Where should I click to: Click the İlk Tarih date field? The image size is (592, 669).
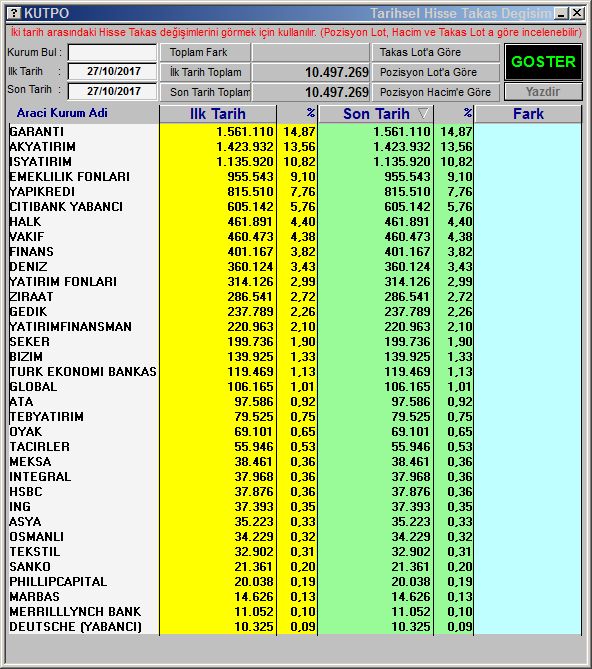112,71
